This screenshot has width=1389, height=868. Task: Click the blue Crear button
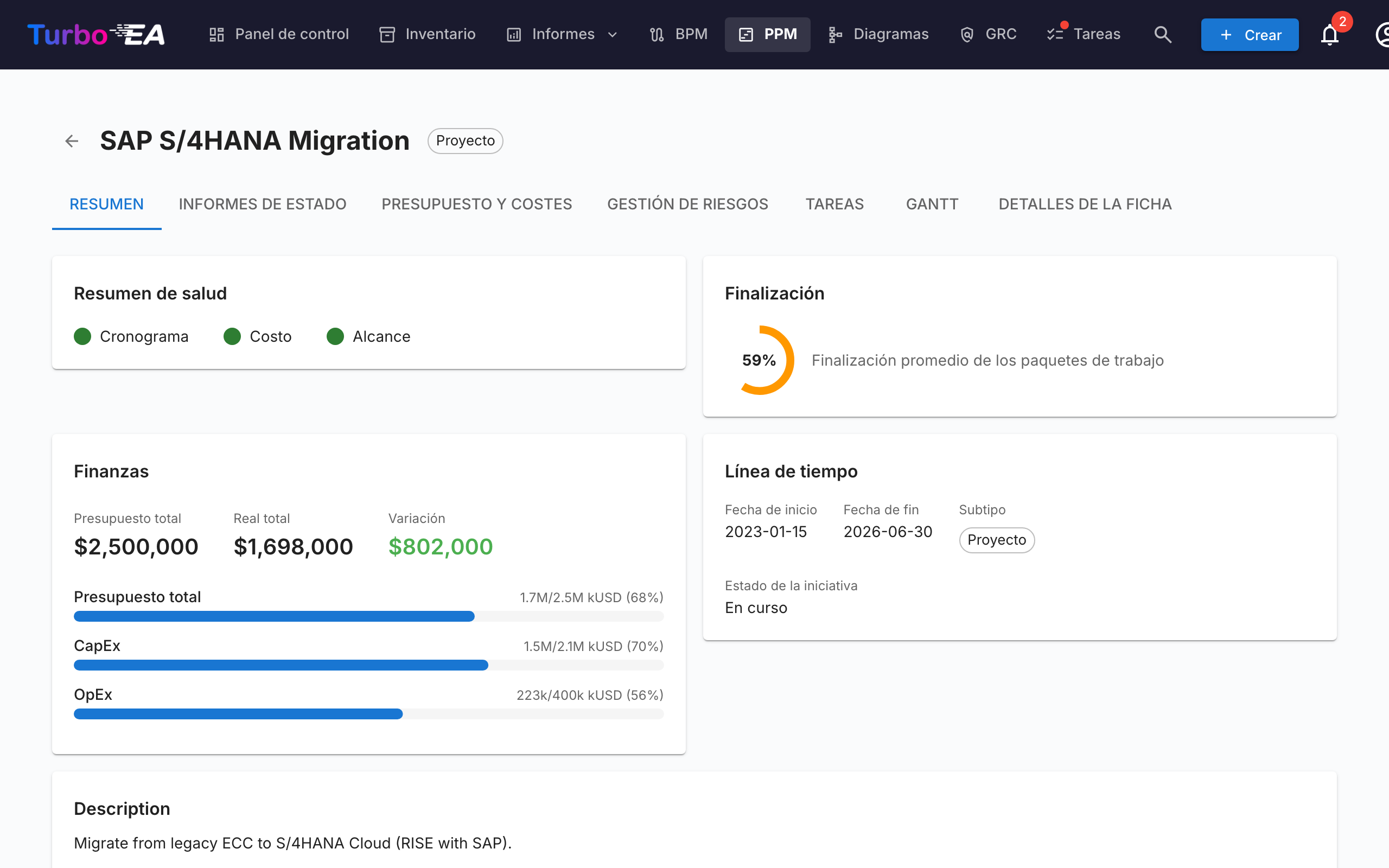[x=1250, y=34]
